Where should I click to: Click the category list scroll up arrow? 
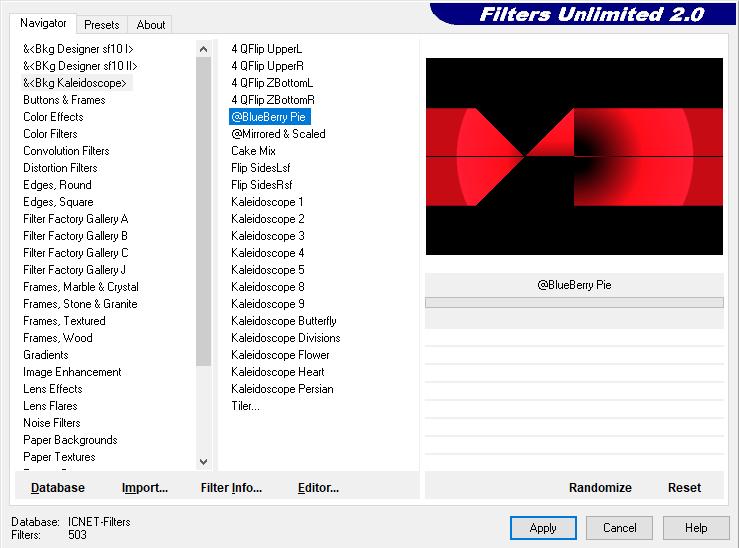coord(204,49)
